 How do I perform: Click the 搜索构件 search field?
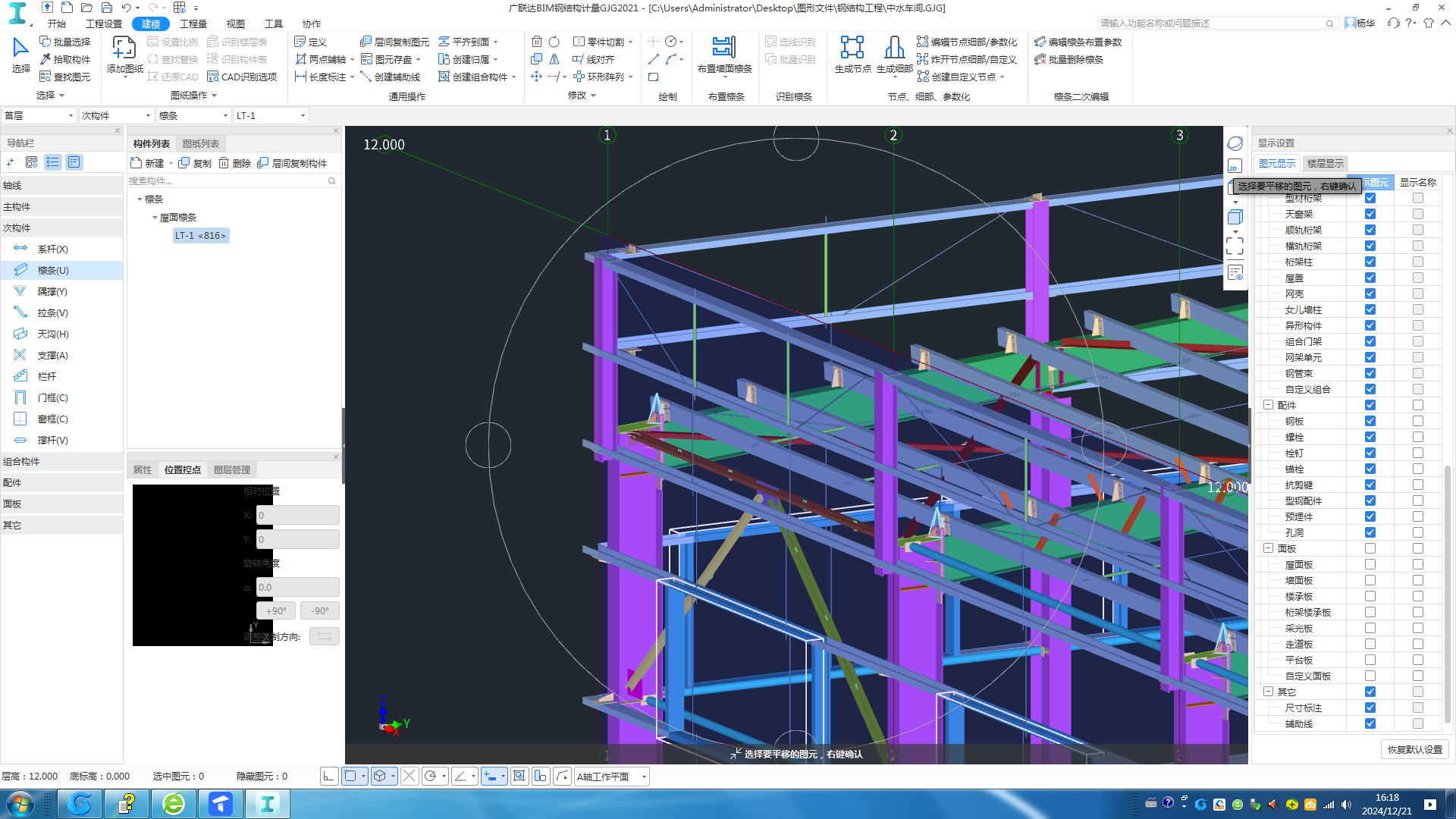(x=232, y=180)
